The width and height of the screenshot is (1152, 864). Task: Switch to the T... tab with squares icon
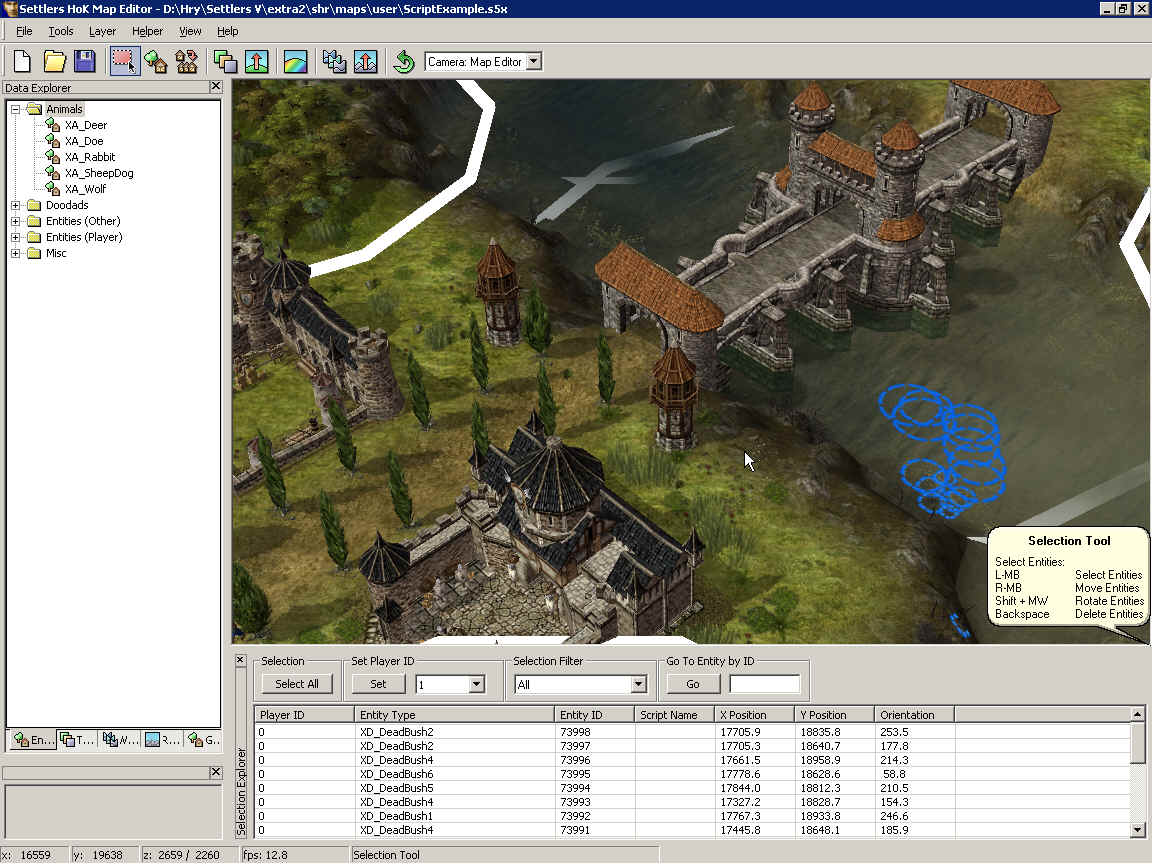[77, 740]
